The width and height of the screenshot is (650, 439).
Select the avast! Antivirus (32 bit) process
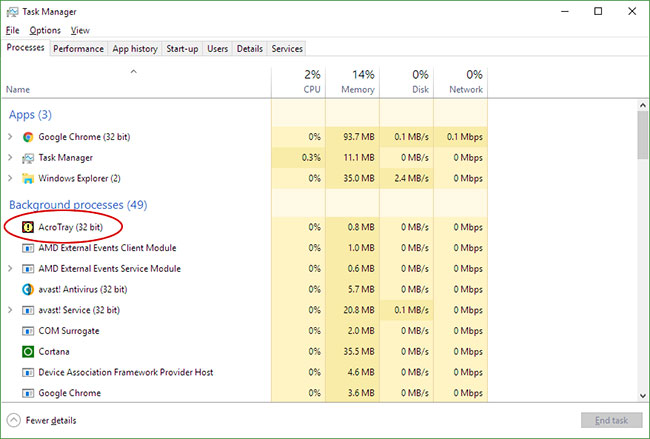(83, 289)
